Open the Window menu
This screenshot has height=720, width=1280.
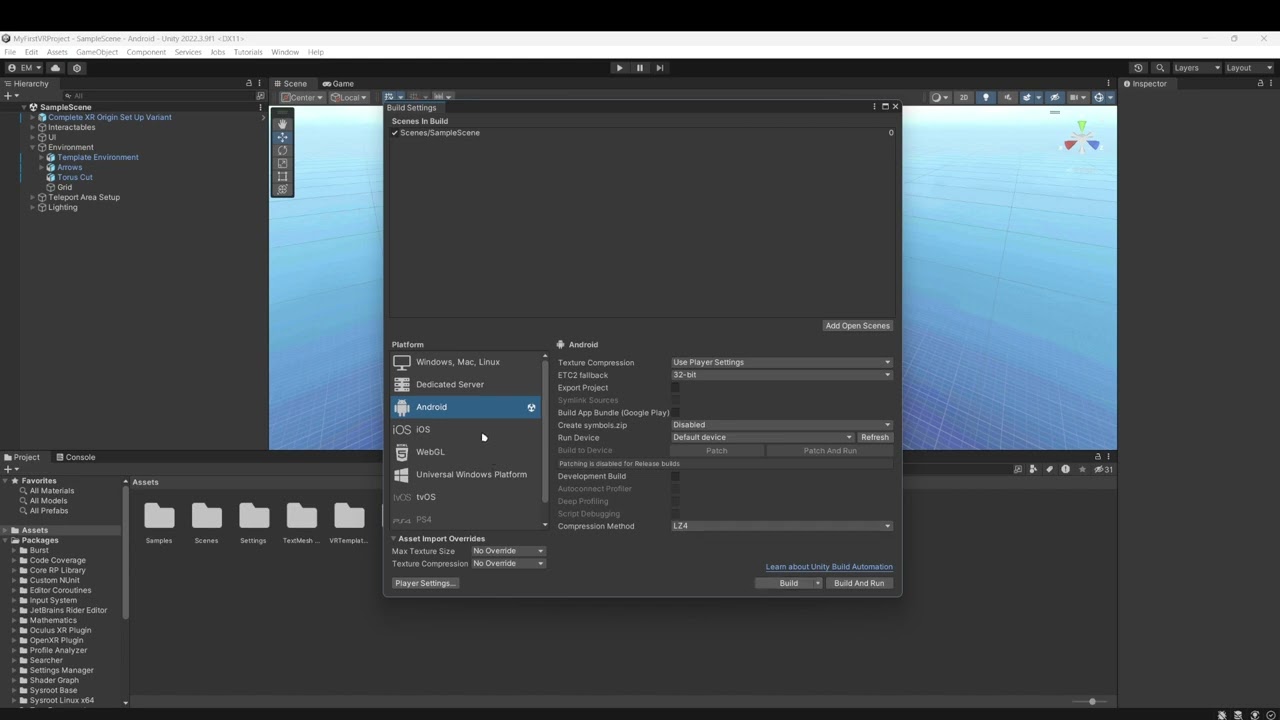285,52
